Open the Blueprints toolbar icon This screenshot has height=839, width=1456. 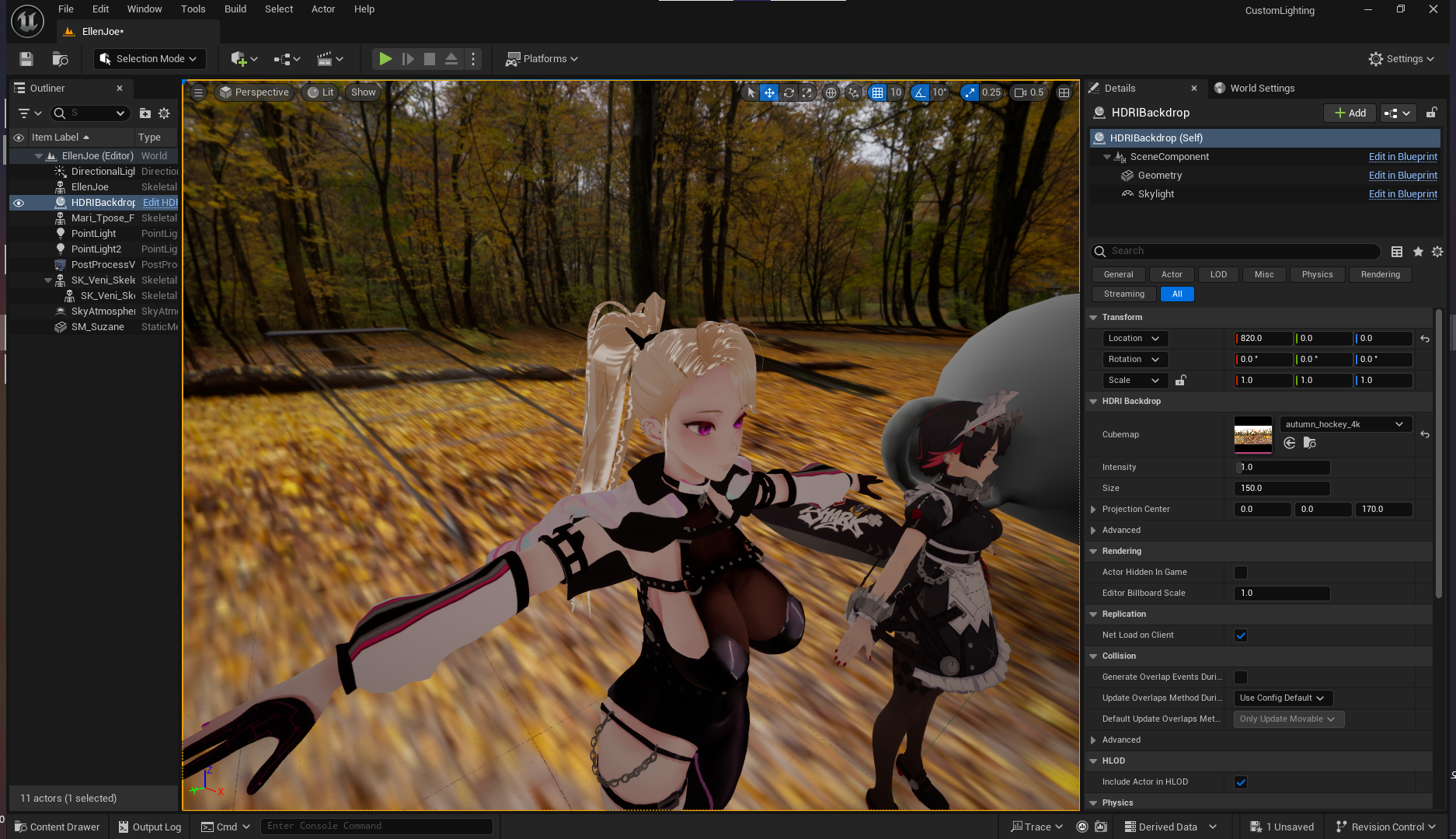[x=287, y=59]
